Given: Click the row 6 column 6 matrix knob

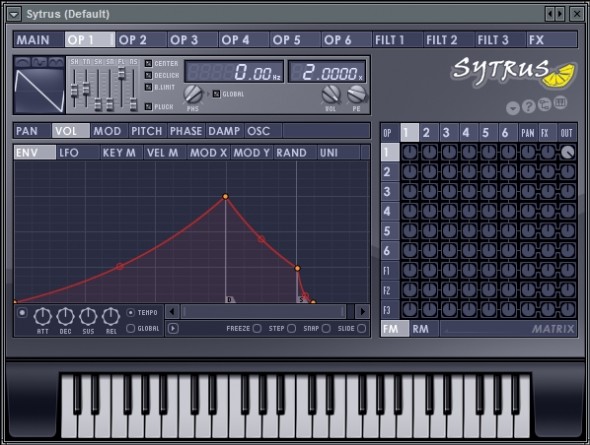Looking at the screenshot, I should [x=508, y=250].
